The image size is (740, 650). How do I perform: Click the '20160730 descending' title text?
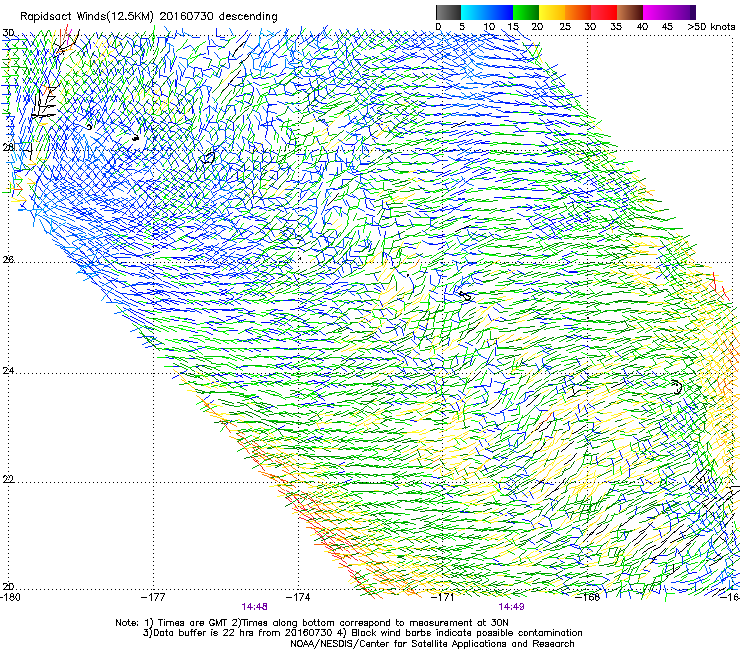coord(219,17)
